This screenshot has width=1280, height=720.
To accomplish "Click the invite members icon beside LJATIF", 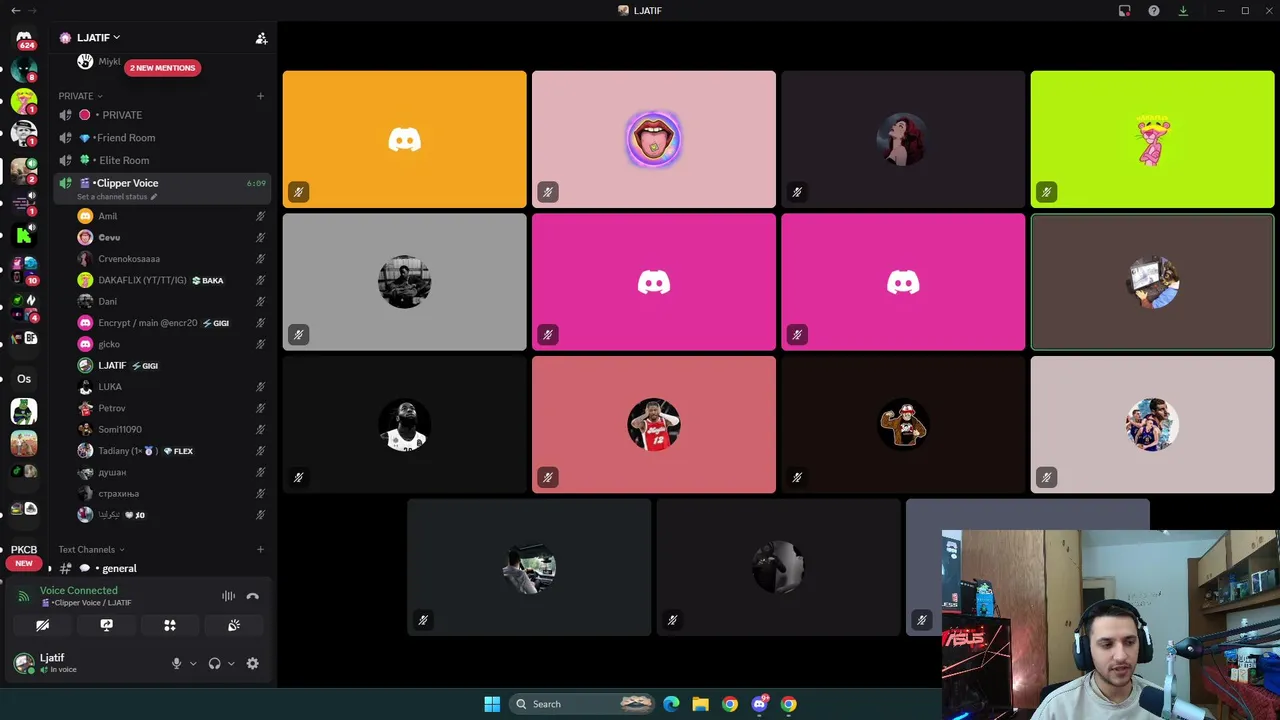I will pyautogui.click(x=261, y=38).
